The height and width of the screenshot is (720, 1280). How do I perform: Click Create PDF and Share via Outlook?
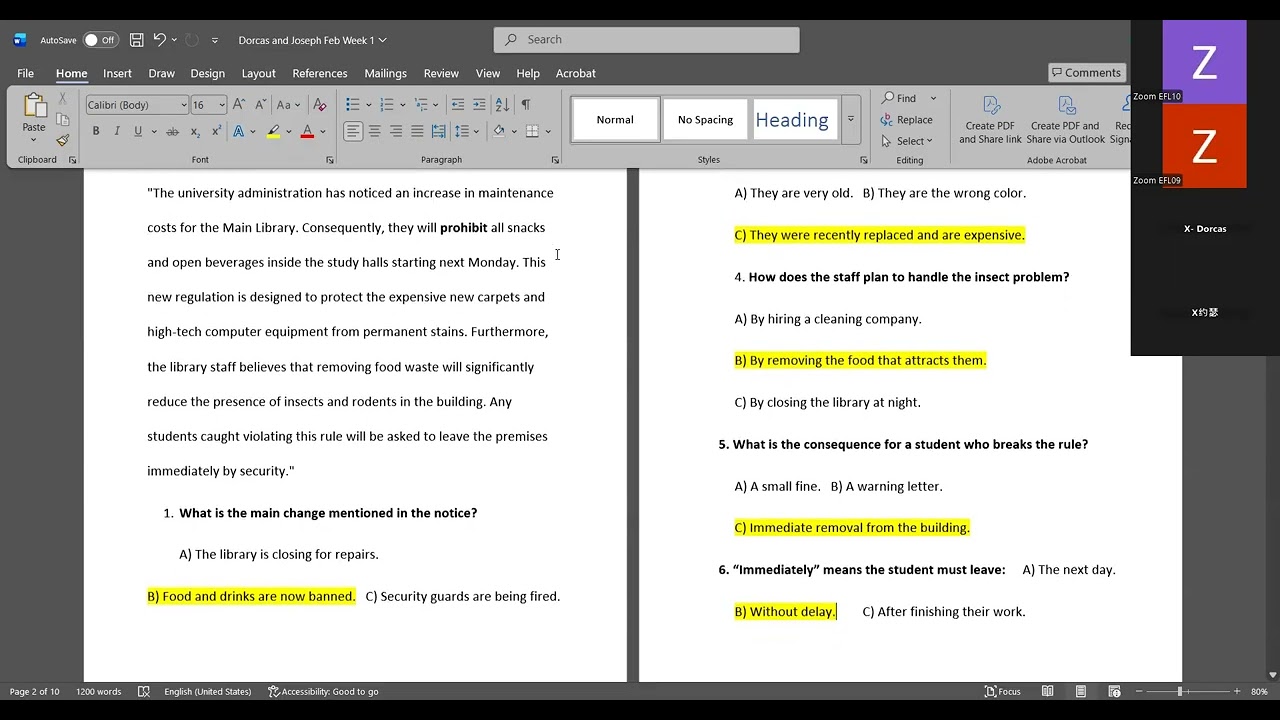click(1066, 119)
